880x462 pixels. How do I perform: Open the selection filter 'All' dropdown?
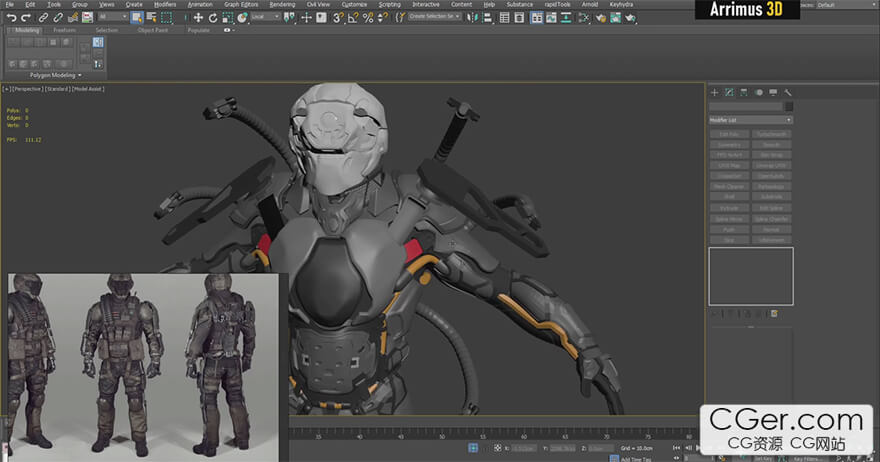coord(112,17)
